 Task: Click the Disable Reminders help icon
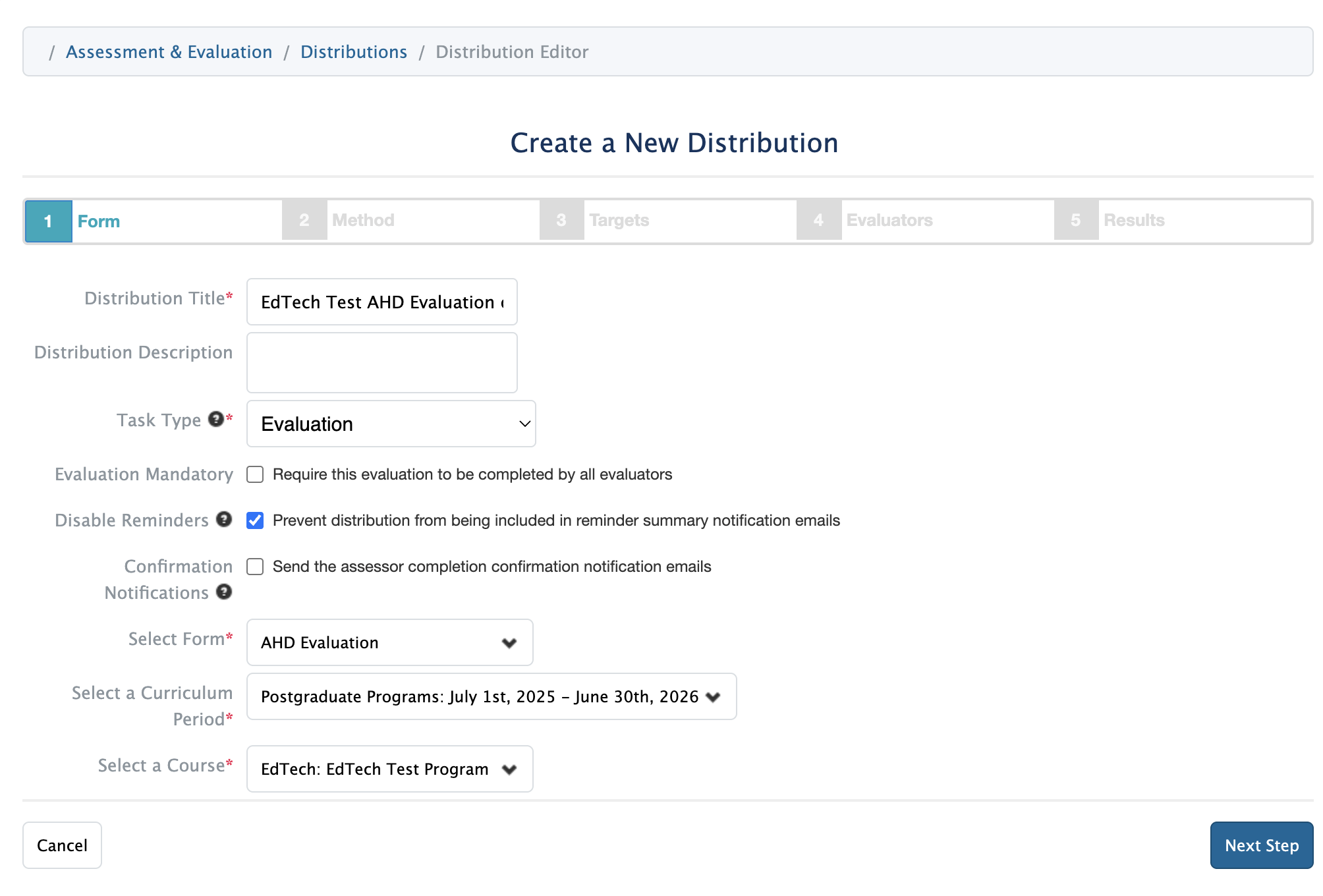click(224, 519)
